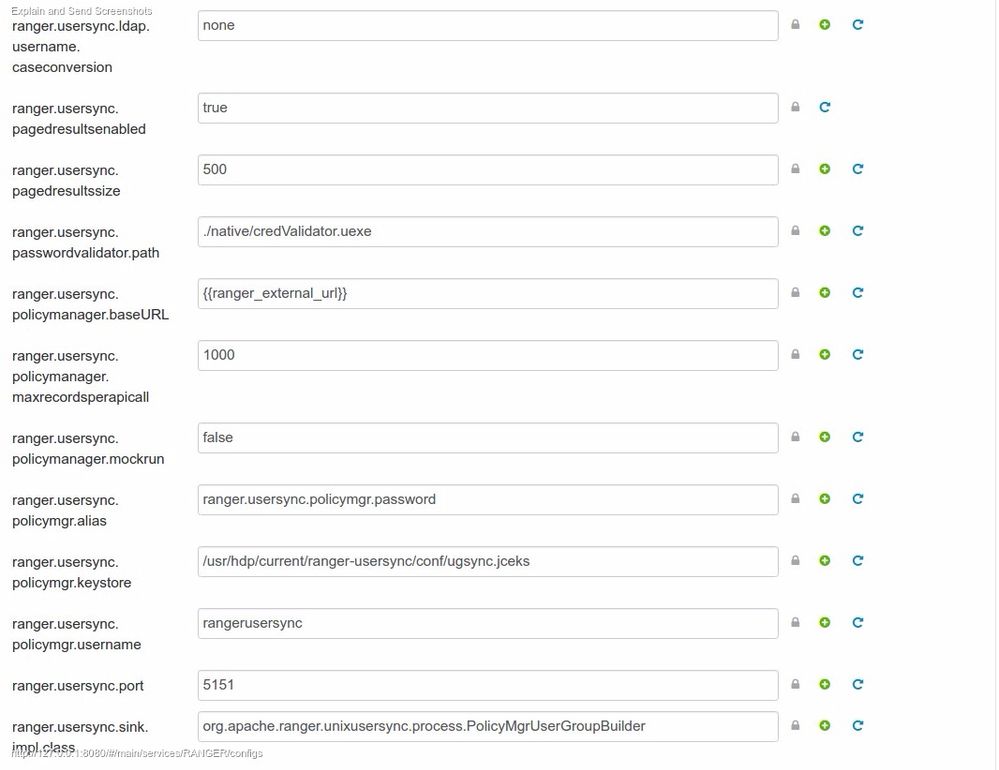
Task: Click refresh icon for ranger.usersync.pagedresultsenabled
Action: tap(825, 107)
